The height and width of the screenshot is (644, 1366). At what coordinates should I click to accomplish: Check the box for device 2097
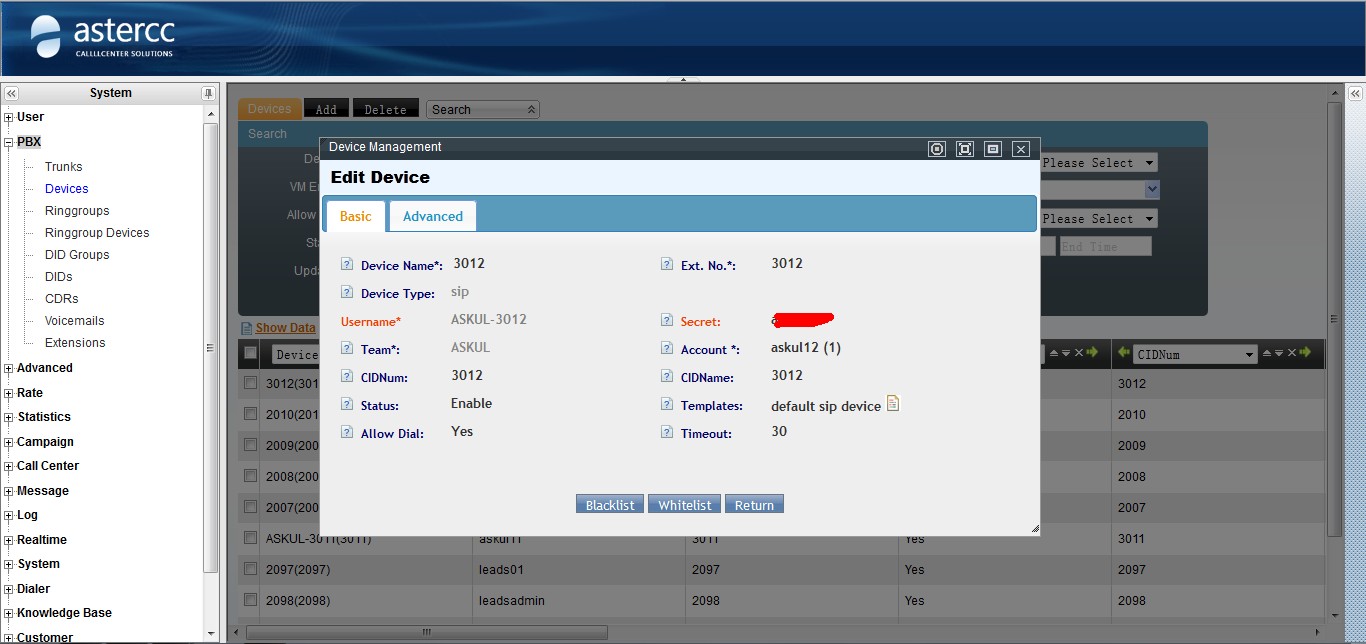(250, 569)
